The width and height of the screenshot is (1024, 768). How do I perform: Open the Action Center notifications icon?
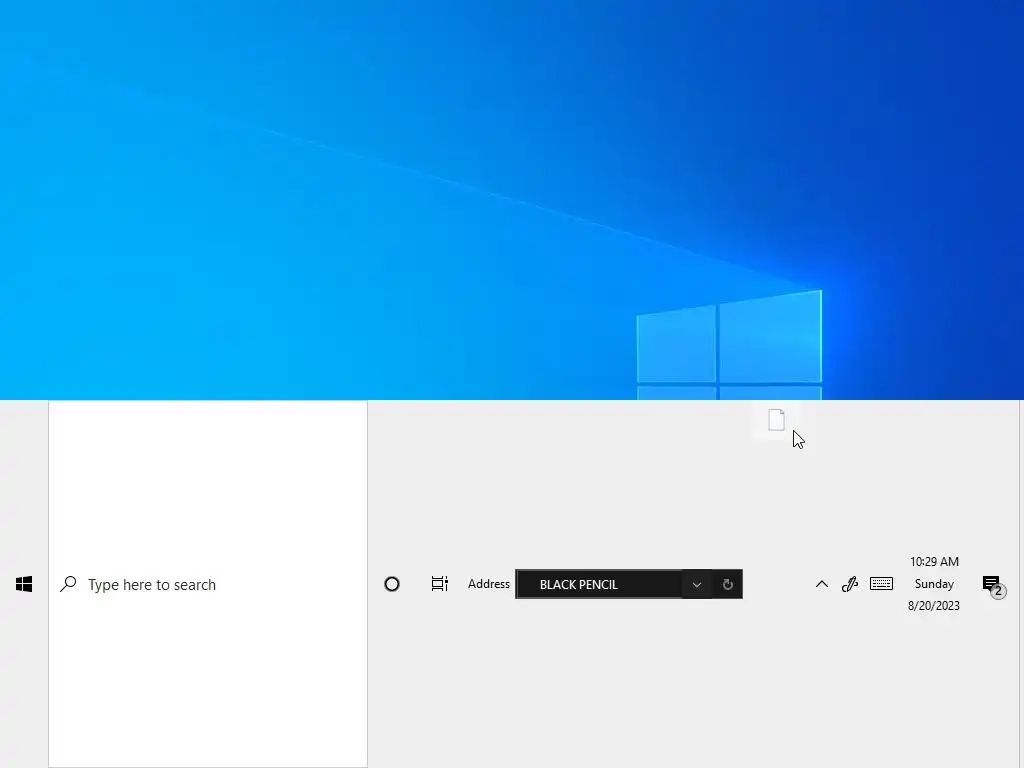[x=993, y=586]
